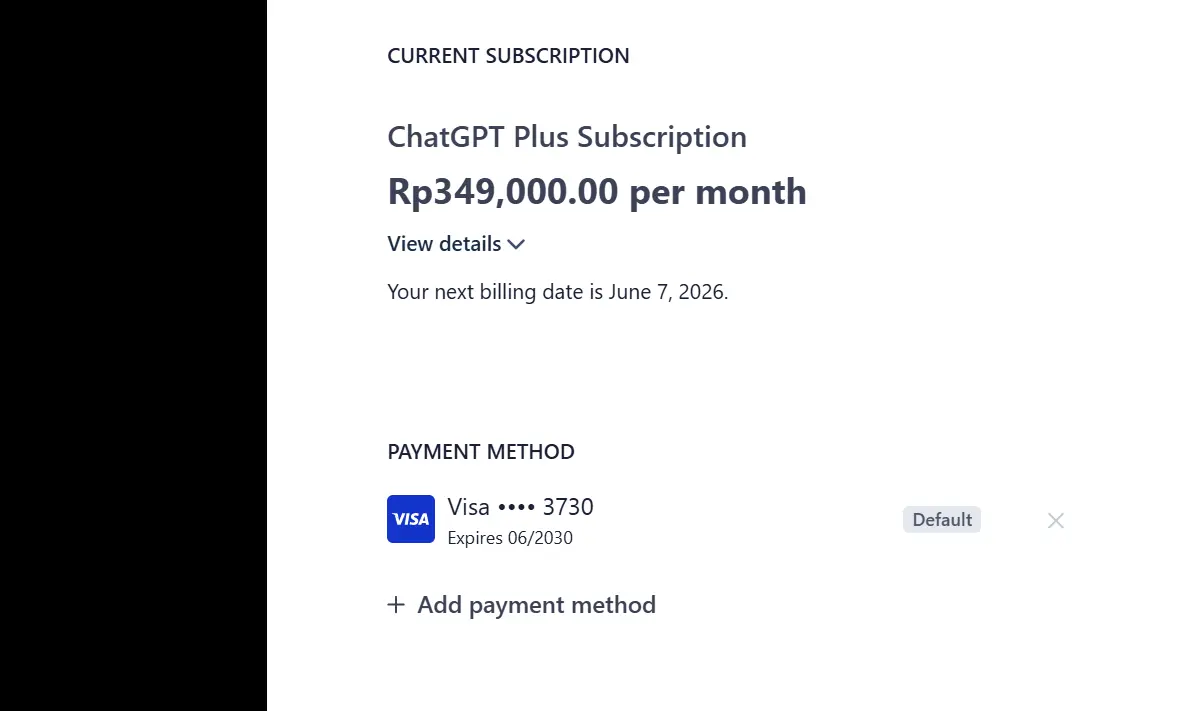Click the Default badge on the Visa card
Screen dimensions: 1204x711
(x=942, y=520)
